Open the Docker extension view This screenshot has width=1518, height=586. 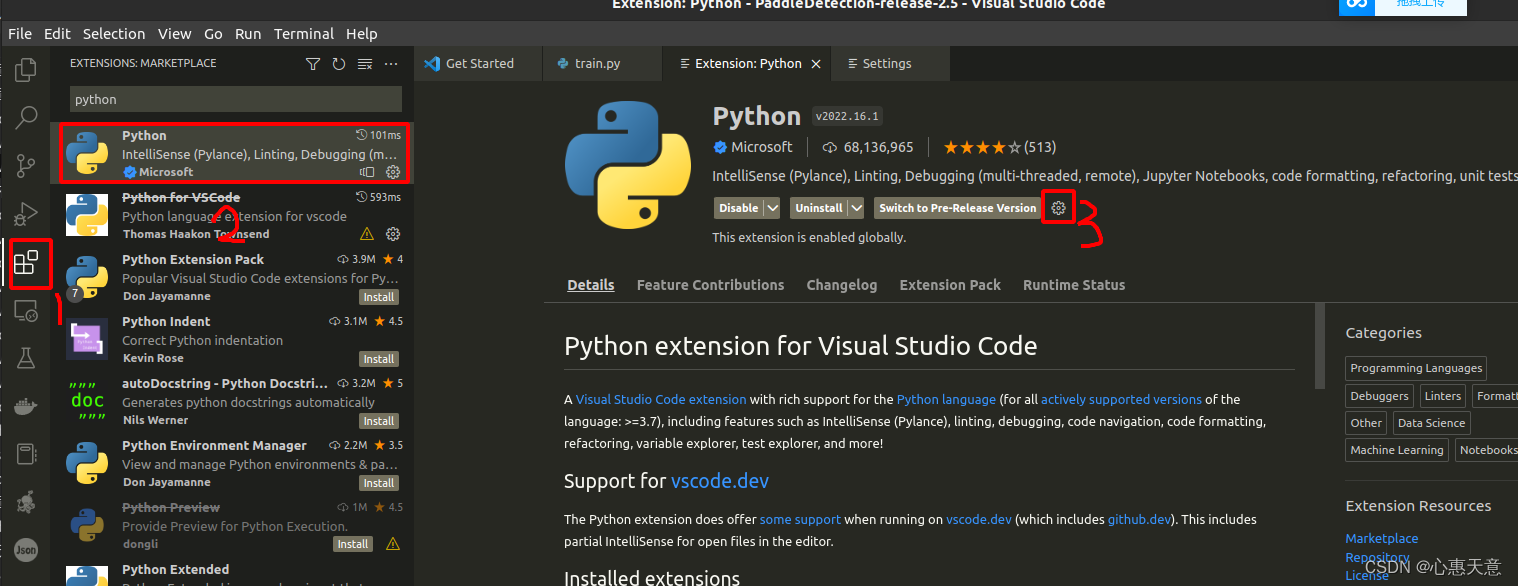[x=26, y=405]
